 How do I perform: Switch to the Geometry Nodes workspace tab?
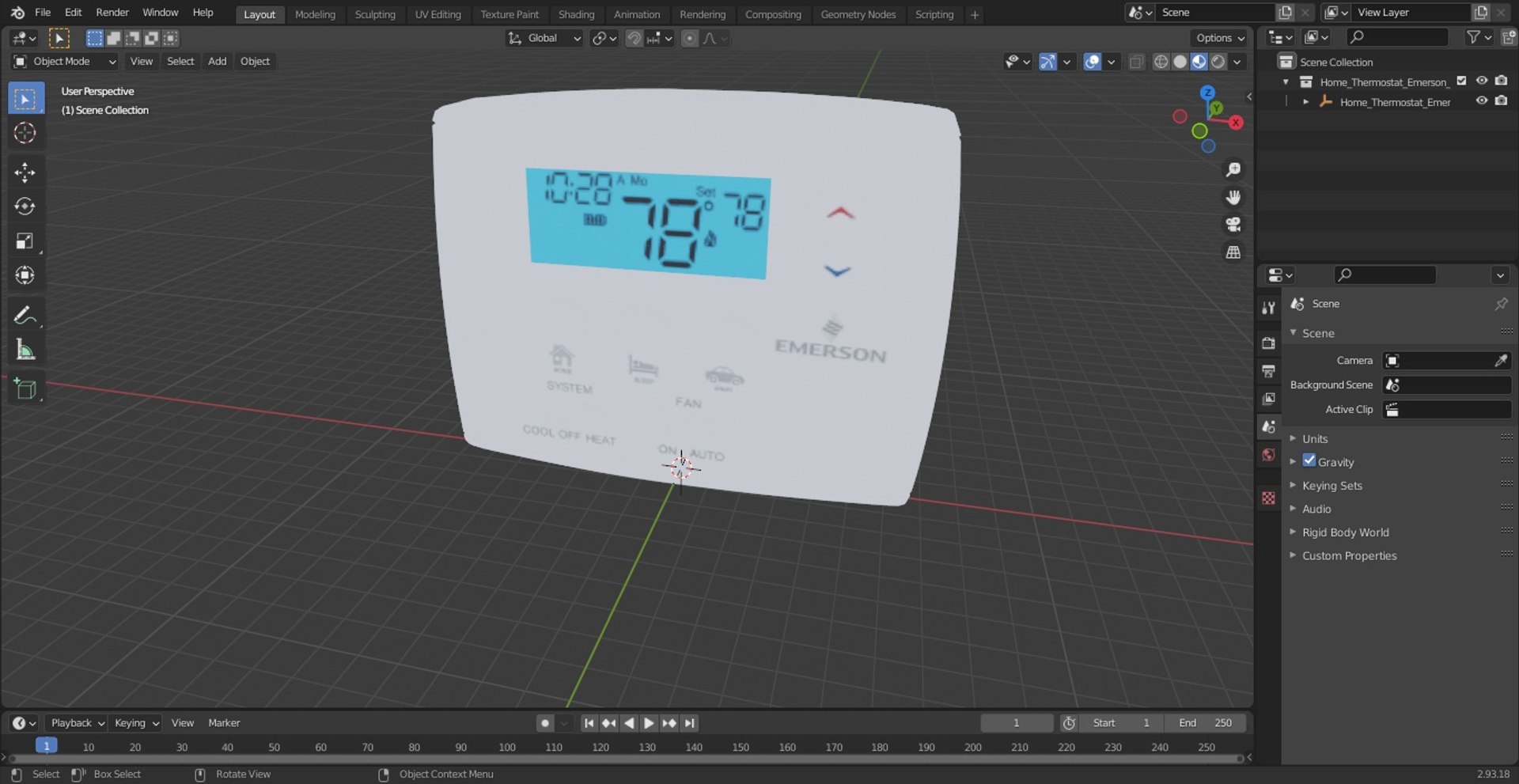858,14
